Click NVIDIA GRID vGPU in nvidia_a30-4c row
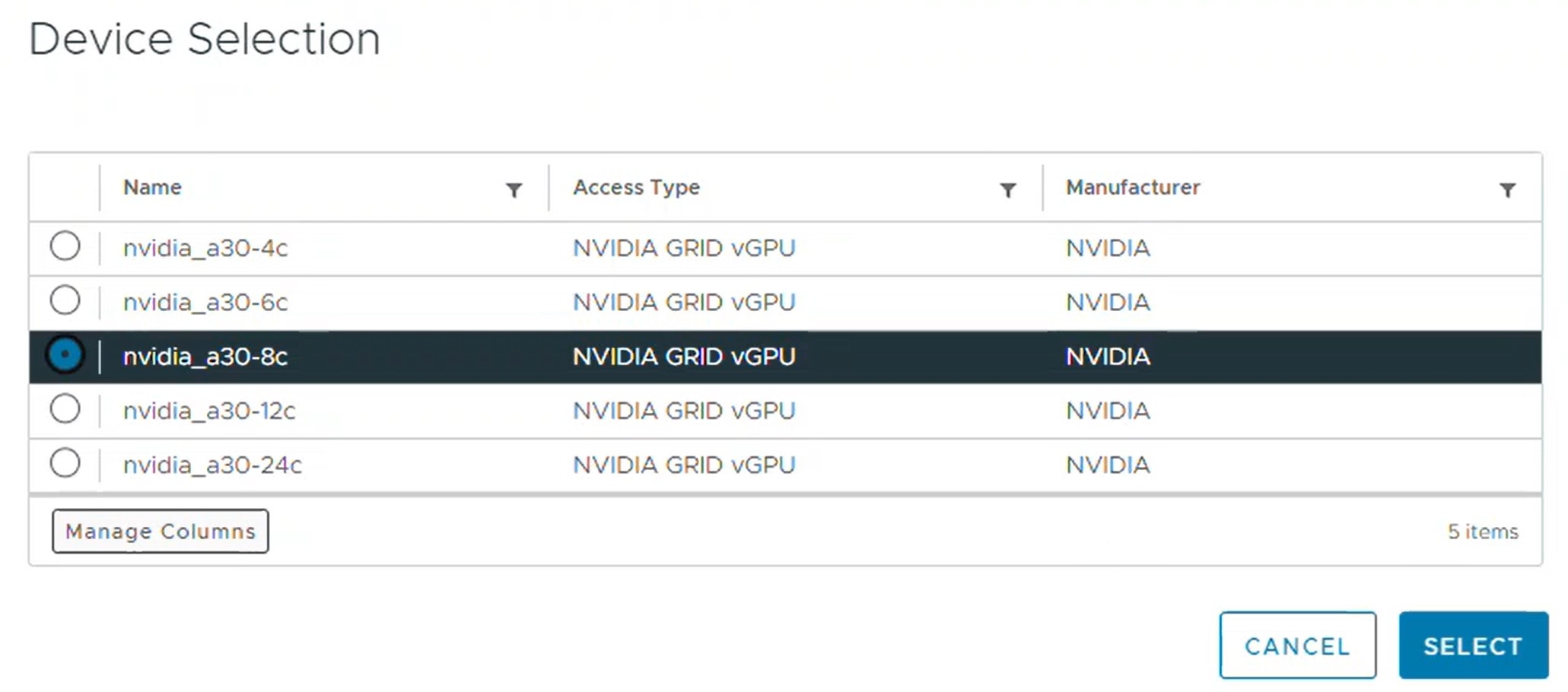Viewport: 1568px width, 692px height. pos(684,249)
